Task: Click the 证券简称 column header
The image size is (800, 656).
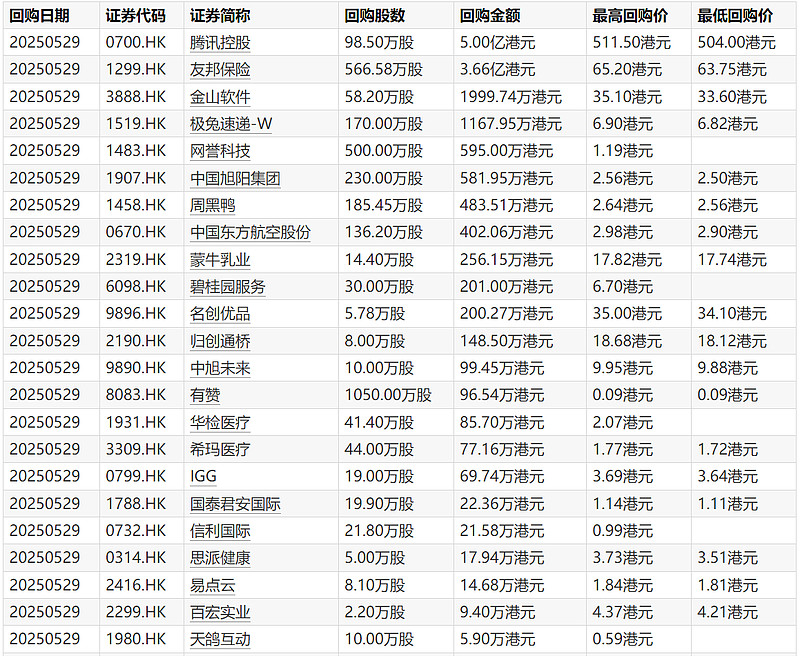Action: pos(220,16)
